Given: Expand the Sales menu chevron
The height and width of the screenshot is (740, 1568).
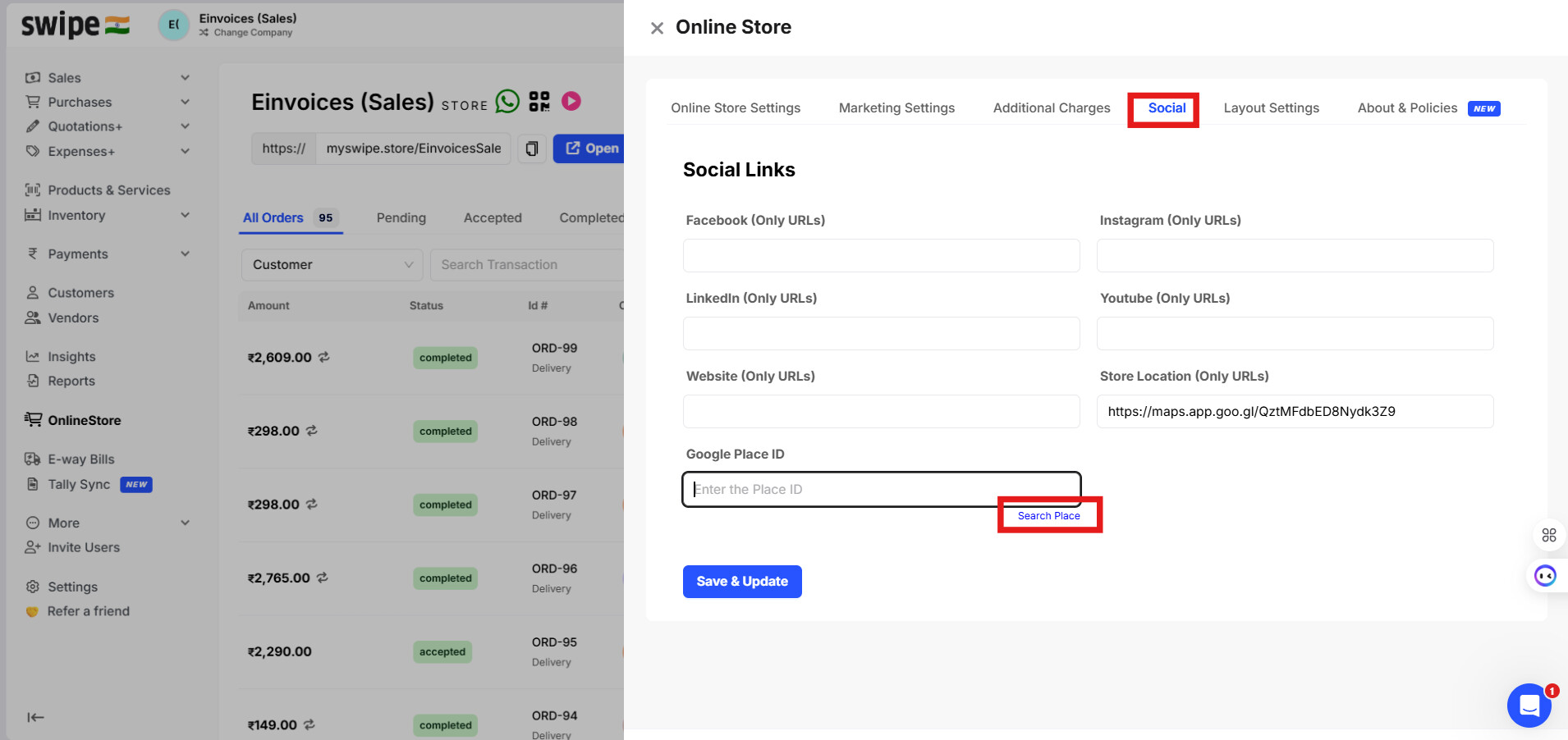Looking at the screenshot, I should (x=186, y=78).
